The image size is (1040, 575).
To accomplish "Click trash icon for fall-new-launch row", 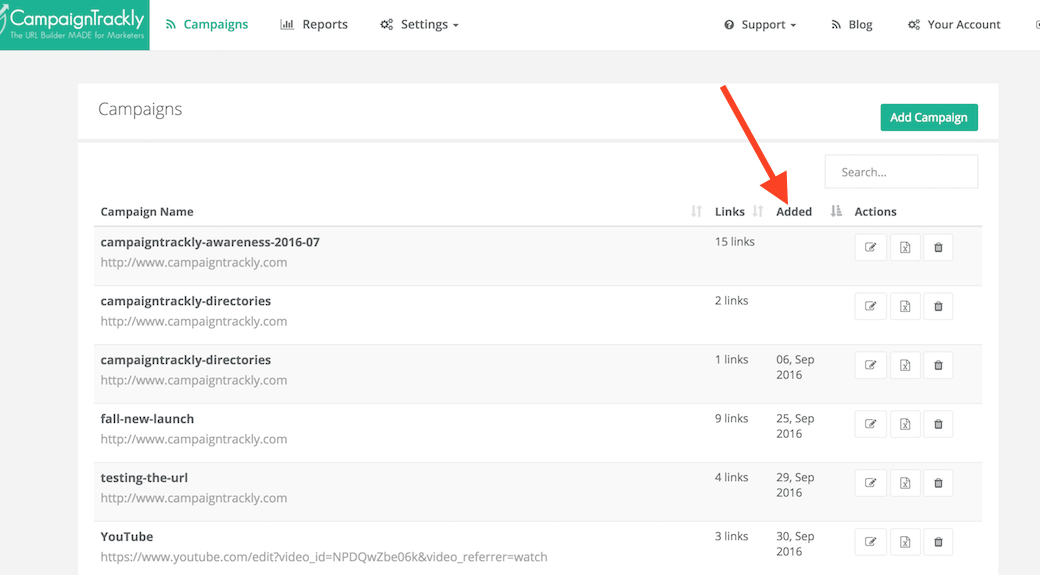I will (x=938, y=425).
